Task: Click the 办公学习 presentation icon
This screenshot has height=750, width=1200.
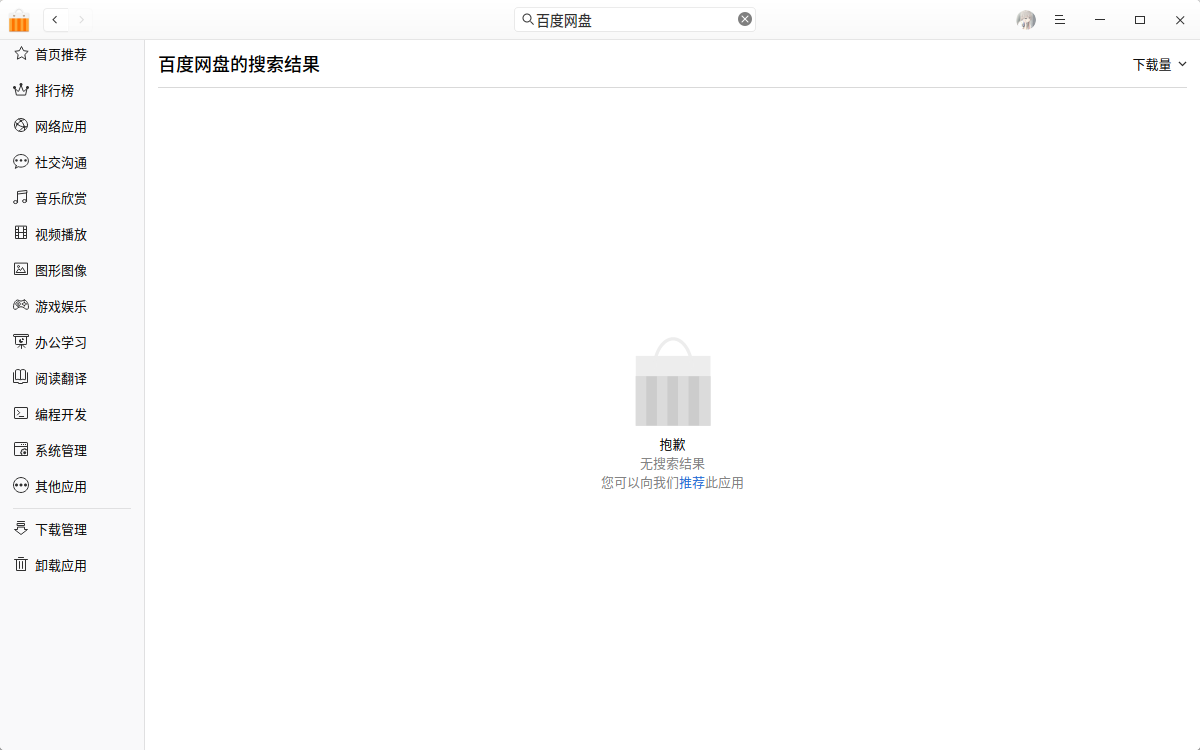Action: pos(21,341)
